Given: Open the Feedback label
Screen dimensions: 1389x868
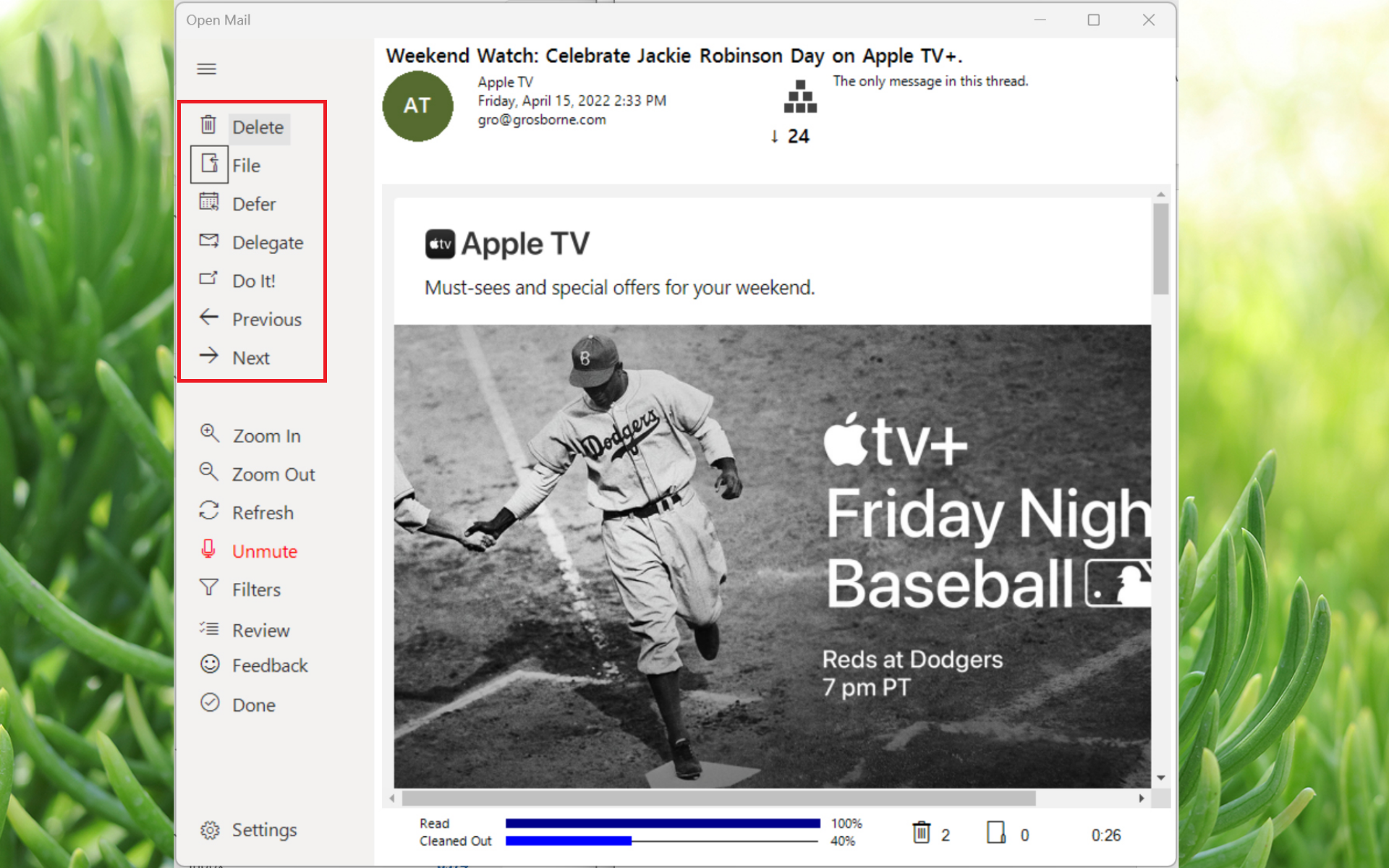Looking at the screenshot, I should [x=270, y=665].
